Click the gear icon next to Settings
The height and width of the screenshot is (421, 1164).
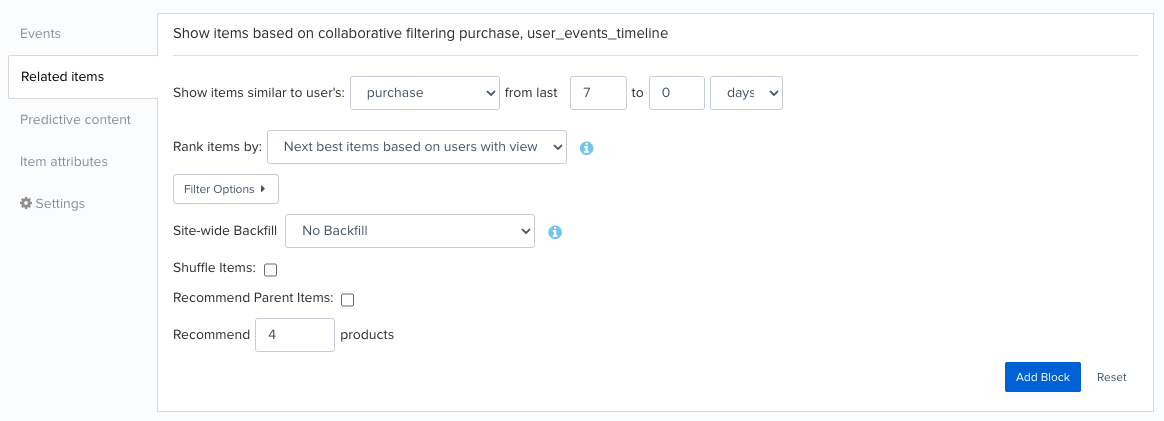click(x=26, y=203)
